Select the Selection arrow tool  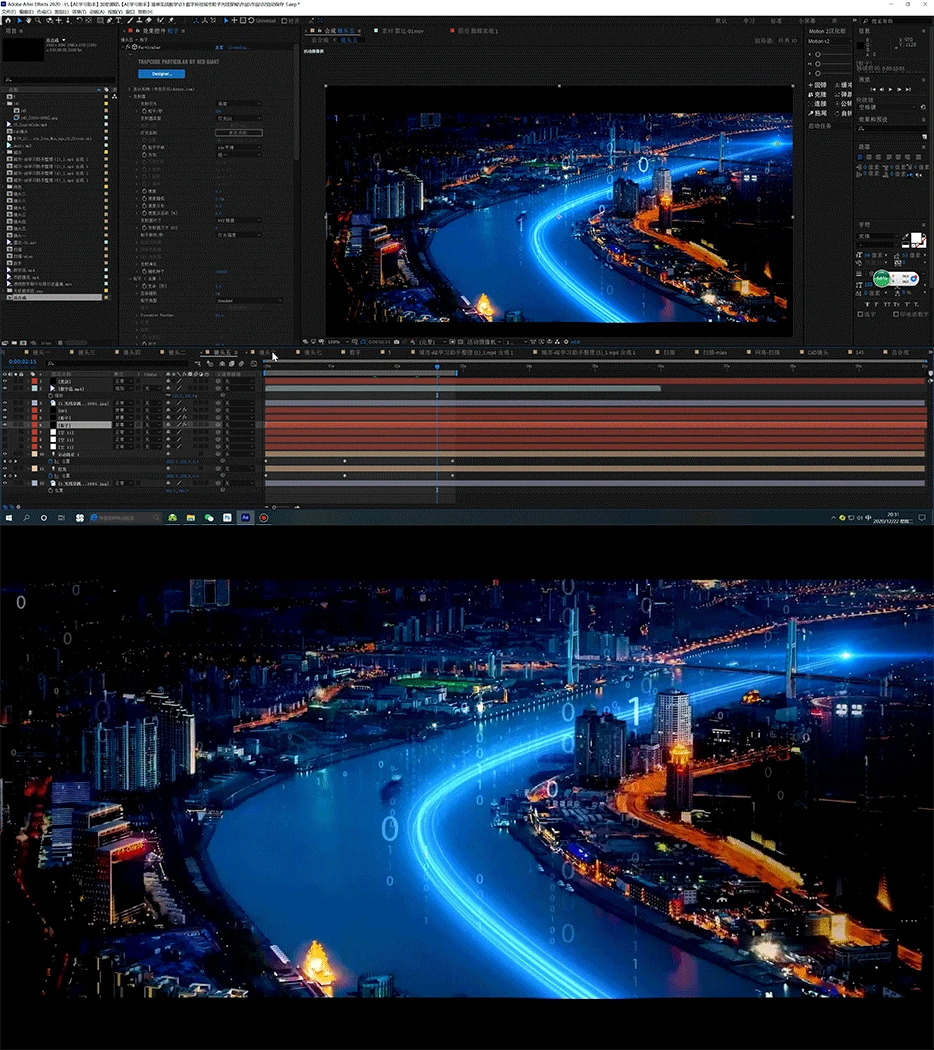[x=20, y=21]
